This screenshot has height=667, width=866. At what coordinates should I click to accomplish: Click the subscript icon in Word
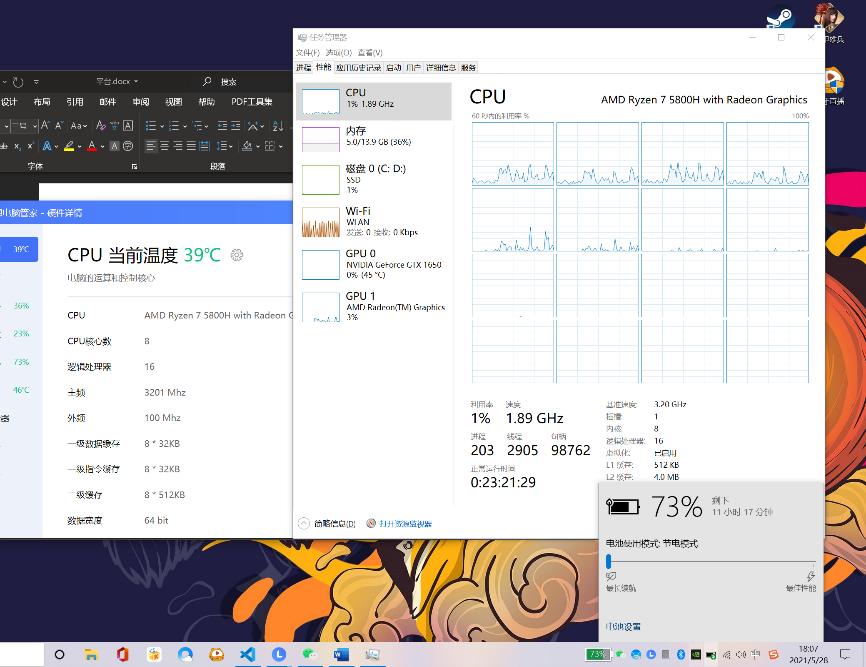[x=17, y=145]
